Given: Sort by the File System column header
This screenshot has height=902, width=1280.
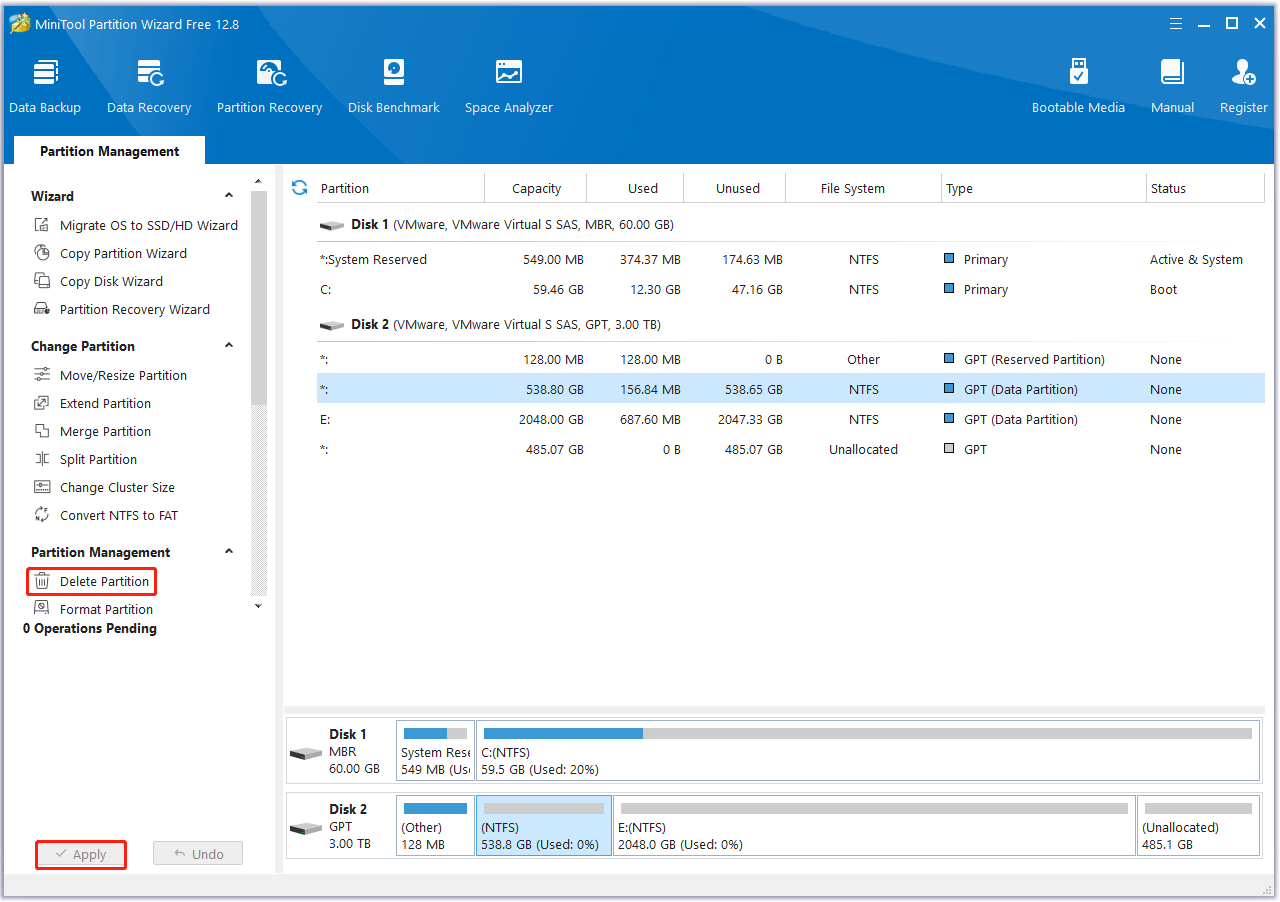Looking at the screenshot, I should point(864,188).
